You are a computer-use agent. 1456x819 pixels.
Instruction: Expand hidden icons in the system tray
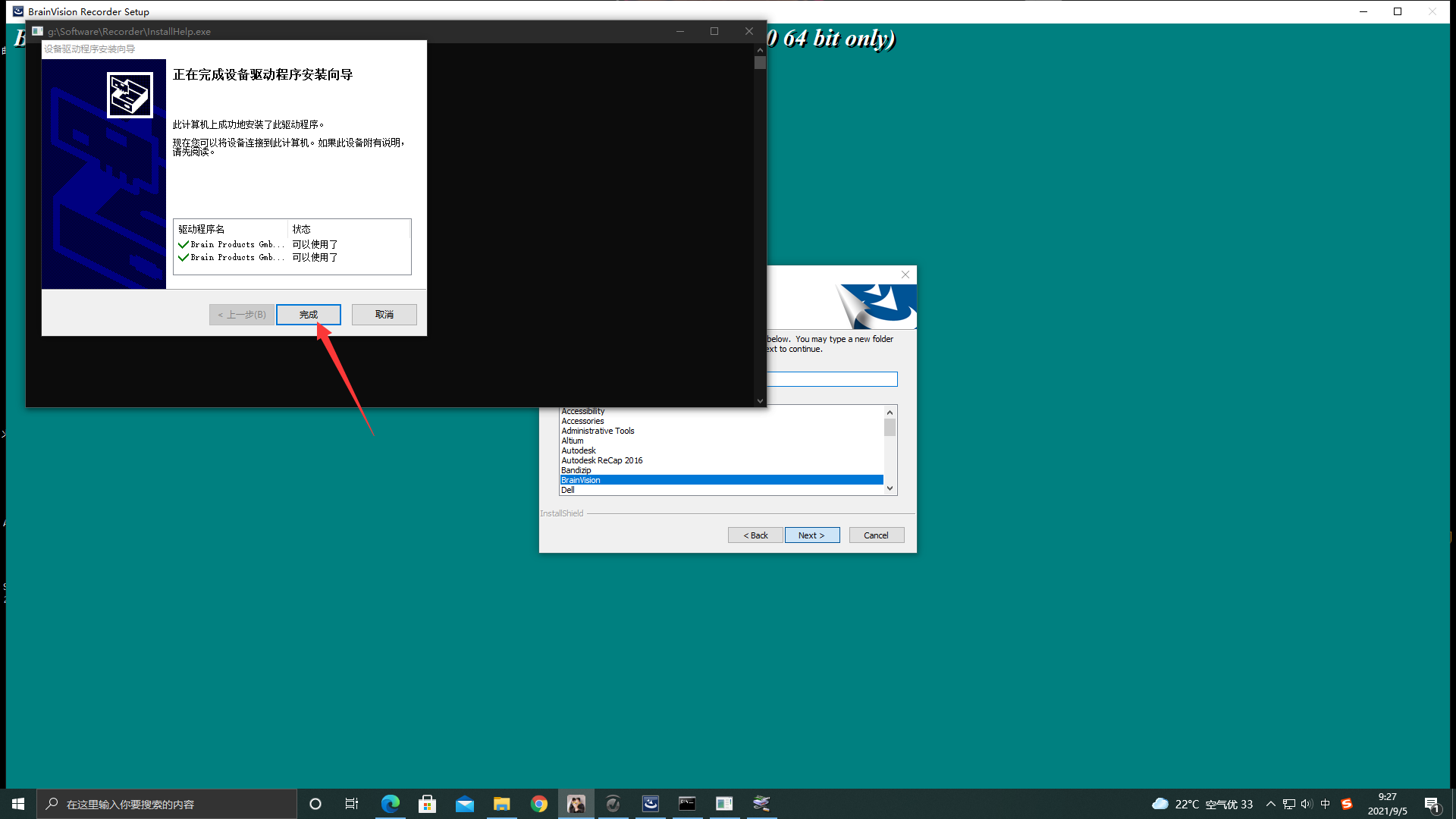point(1271,803)
